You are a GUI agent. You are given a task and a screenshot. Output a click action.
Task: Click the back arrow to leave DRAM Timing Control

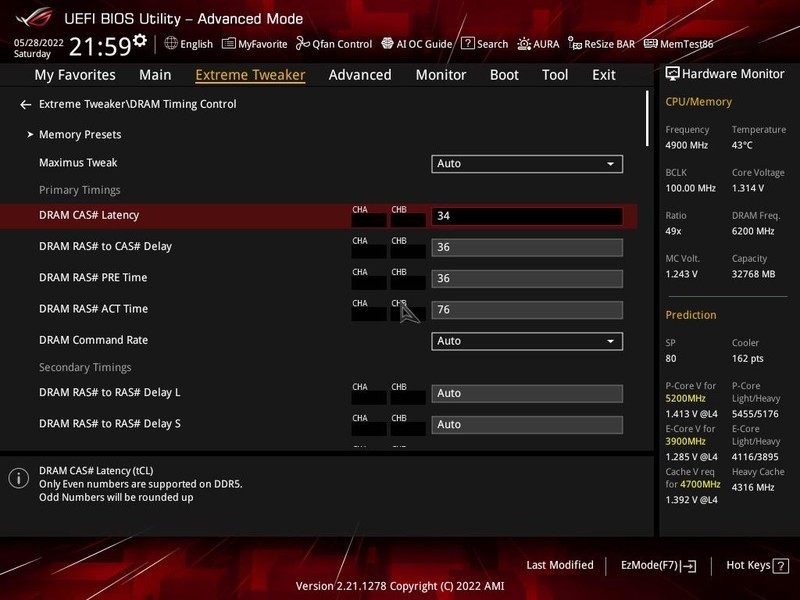click(x=25, y=102)
